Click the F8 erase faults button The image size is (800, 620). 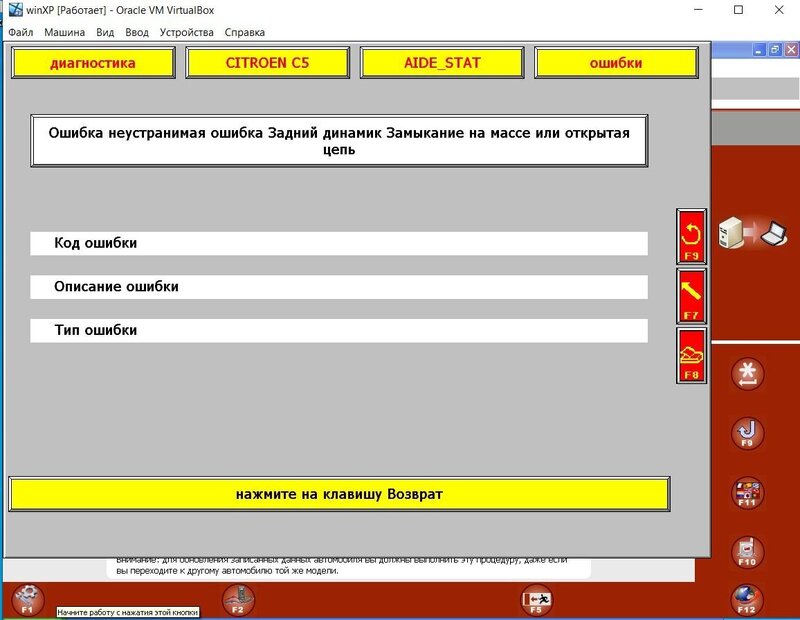click(x=691, y=356)
